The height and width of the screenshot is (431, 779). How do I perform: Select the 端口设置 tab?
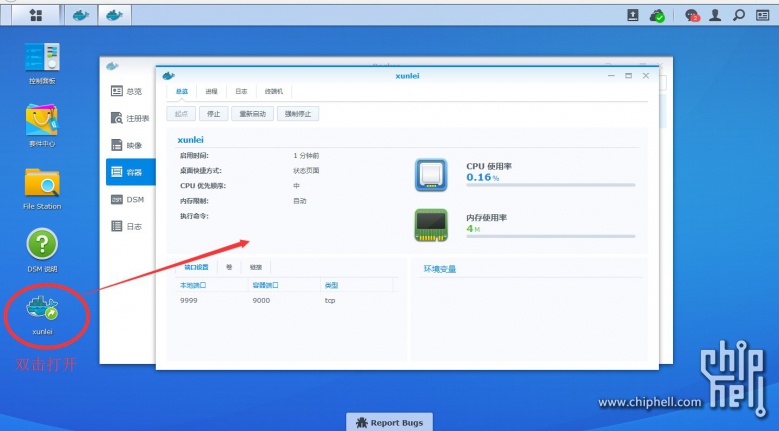point(196,267)
